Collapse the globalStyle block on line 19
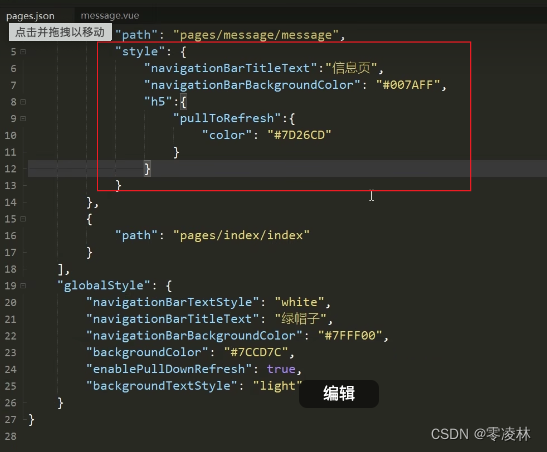547x452 pixels. point(23,286)
